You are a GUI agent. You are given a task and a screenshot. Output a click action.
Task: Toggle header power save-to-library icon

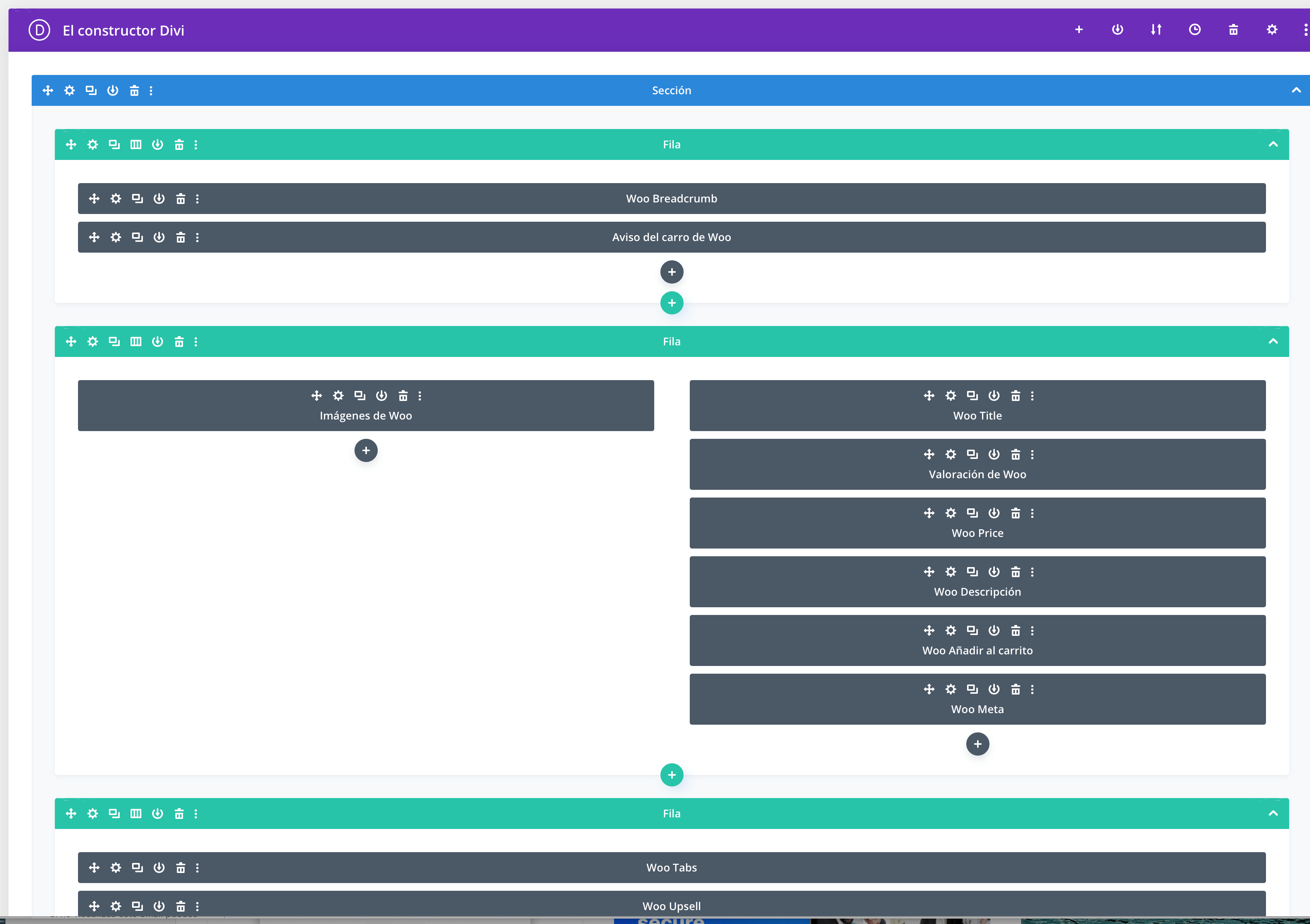pos(1118,30)
